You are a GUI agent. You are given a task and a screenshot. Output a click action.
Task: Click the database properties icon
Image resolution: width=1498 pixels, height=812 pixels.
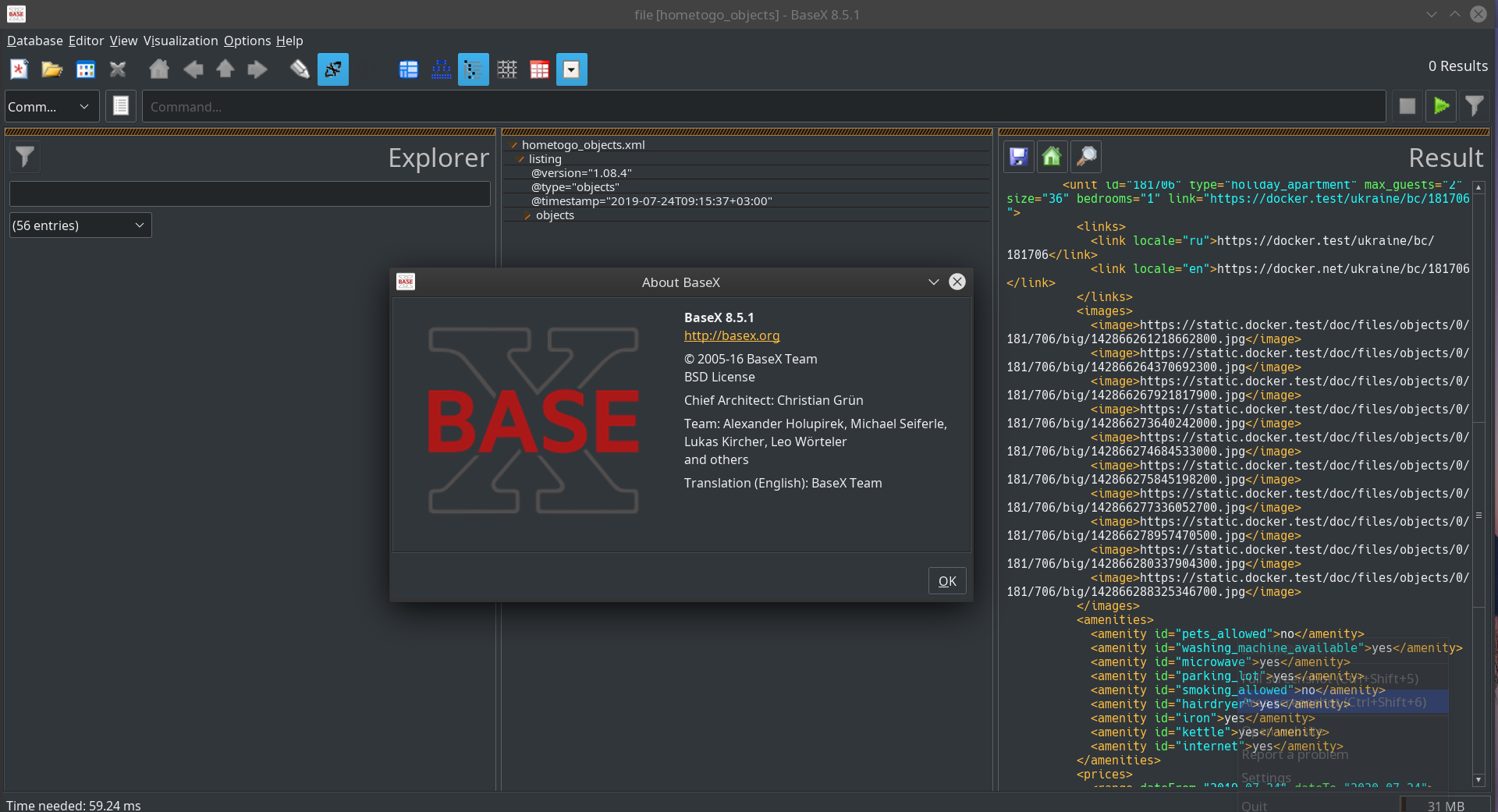pos(86,69)
